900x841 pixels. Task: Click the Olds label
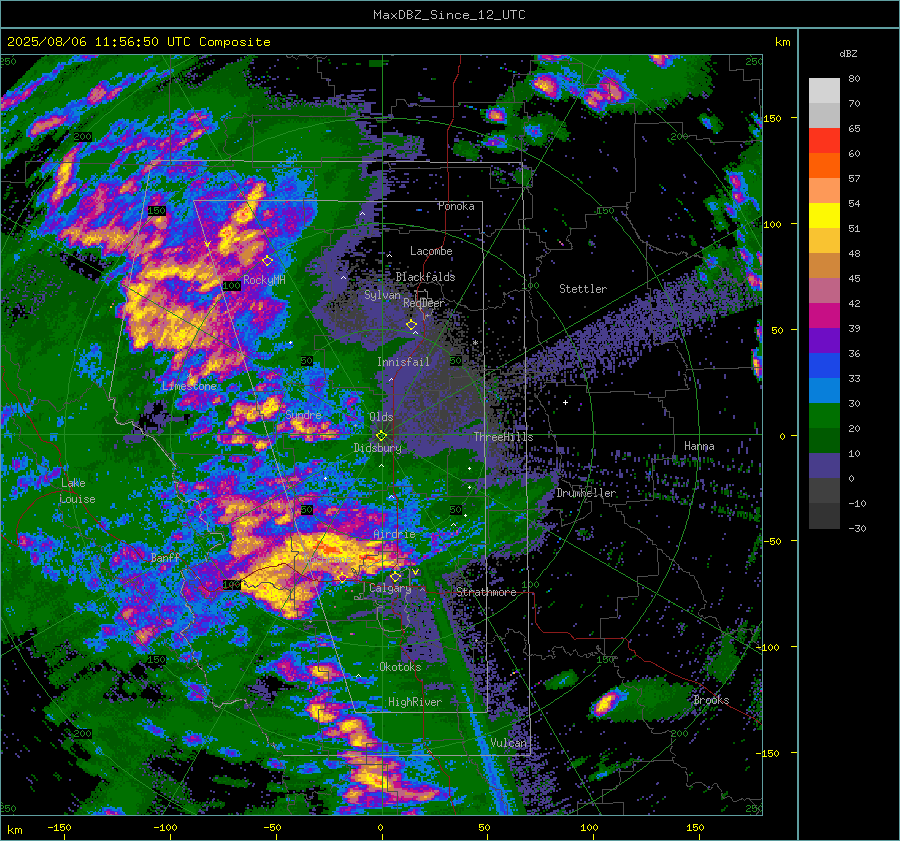[381, 417]
